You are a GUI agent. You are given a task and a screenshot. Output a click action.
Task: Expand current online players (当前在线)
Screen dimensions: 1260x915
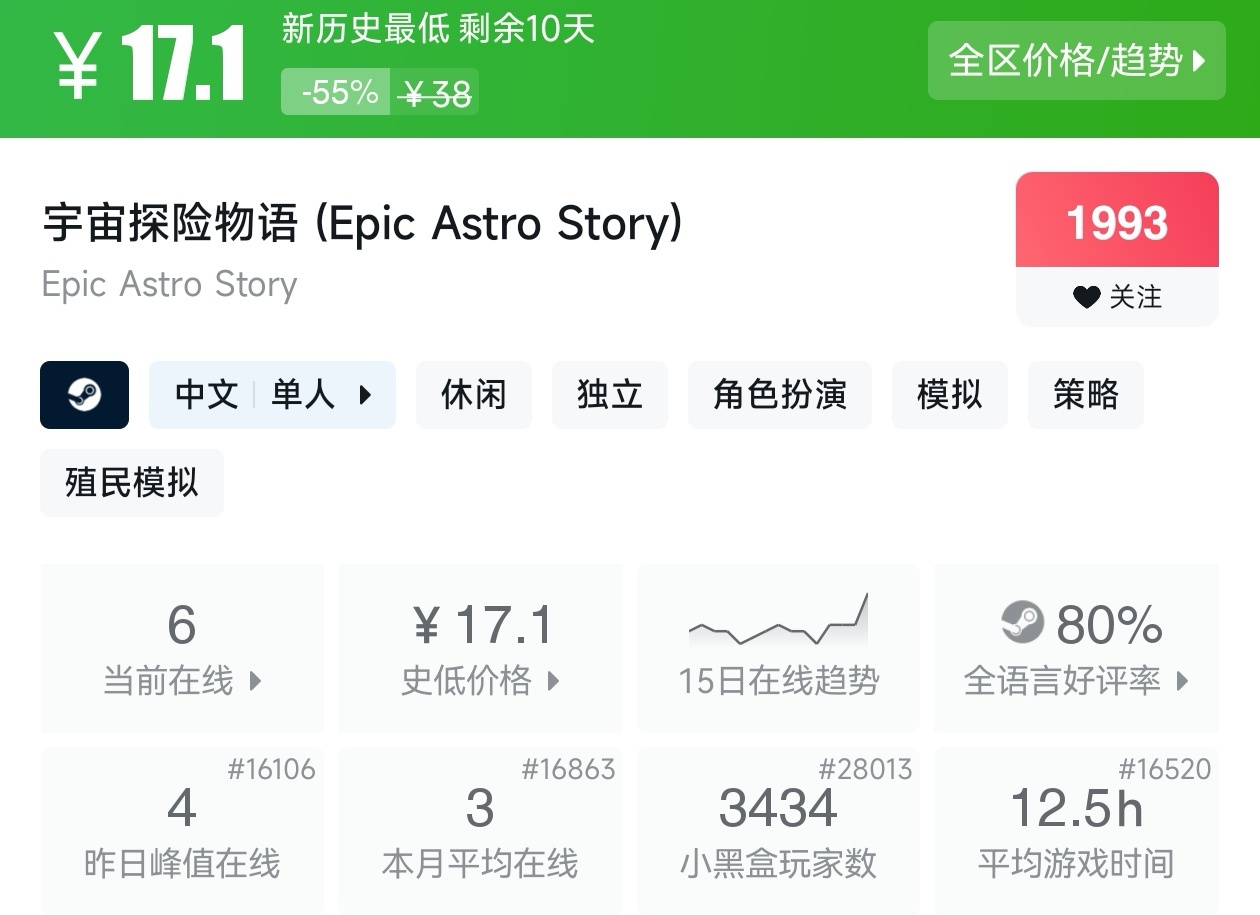(182, 647)
